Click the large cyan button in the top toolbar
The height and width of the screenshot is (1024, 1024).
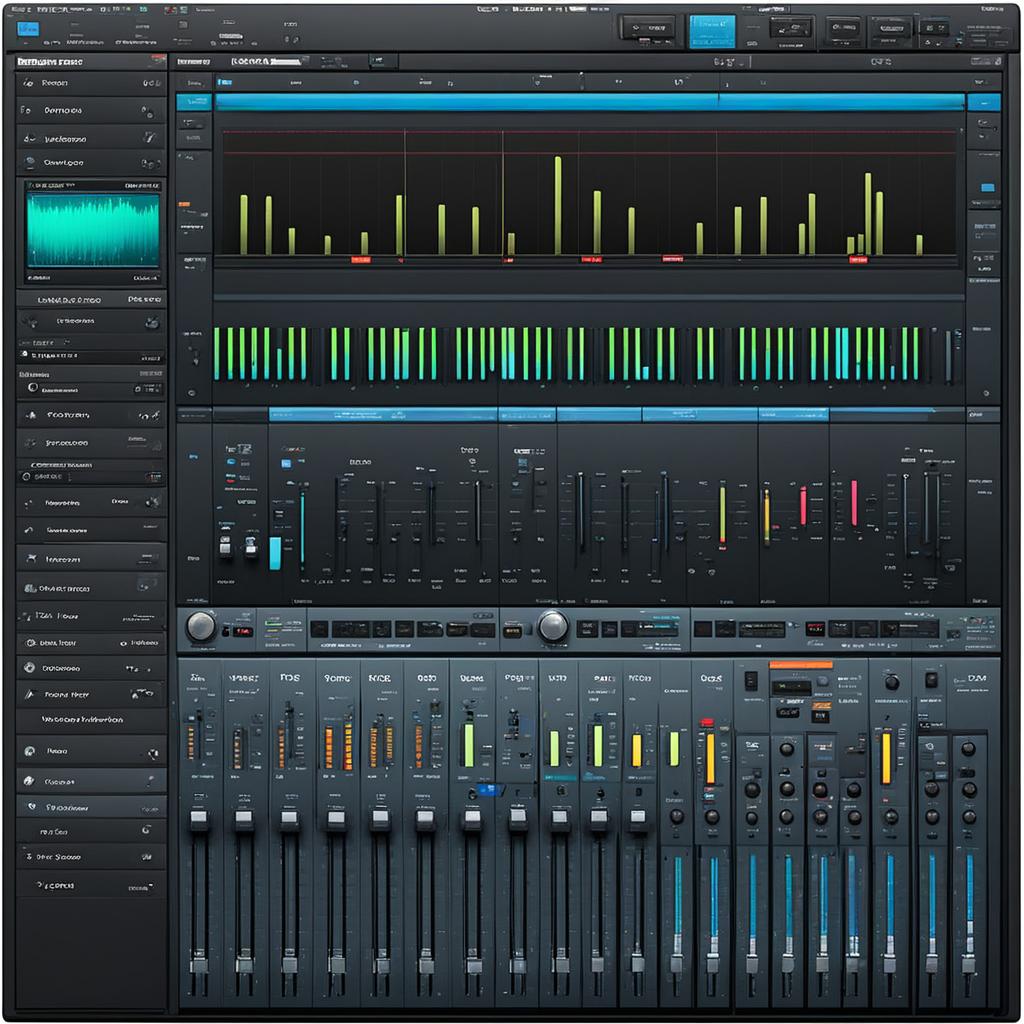point(712,31)
